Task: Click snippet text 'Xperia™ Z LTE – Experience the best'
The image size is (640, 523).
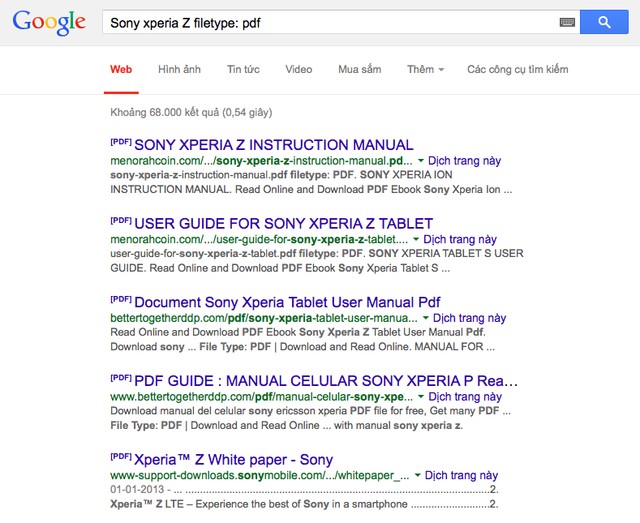Action: pyautogui.click(x=258, y=504)
